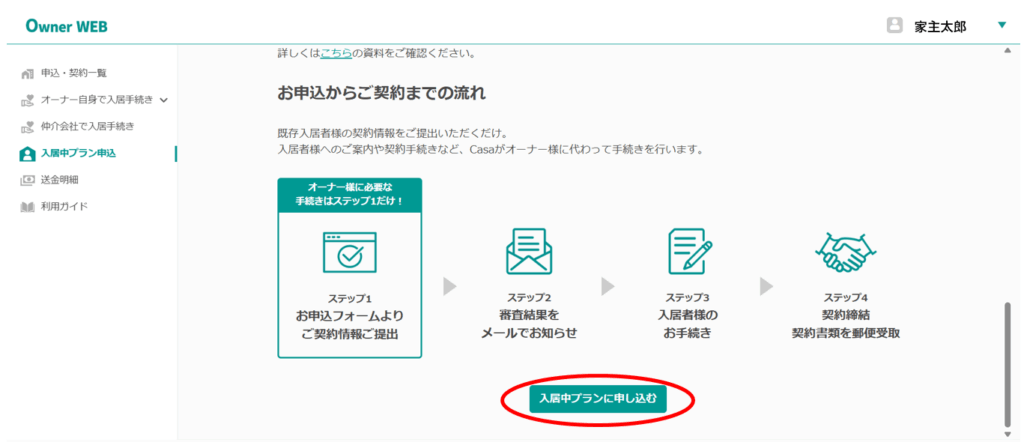Click the 利用ガイド book icon
This screenshot has height=442, width=1024.
click(x=27, y=207)
